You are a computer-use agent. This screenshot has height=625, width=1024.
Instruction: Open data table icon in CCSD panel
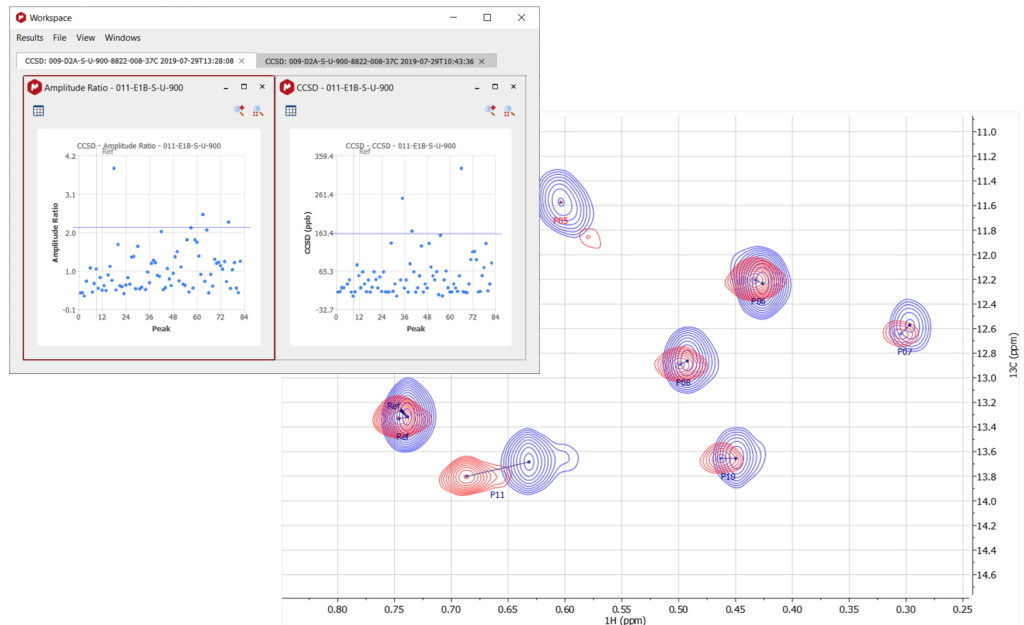[x=291, y=111]
